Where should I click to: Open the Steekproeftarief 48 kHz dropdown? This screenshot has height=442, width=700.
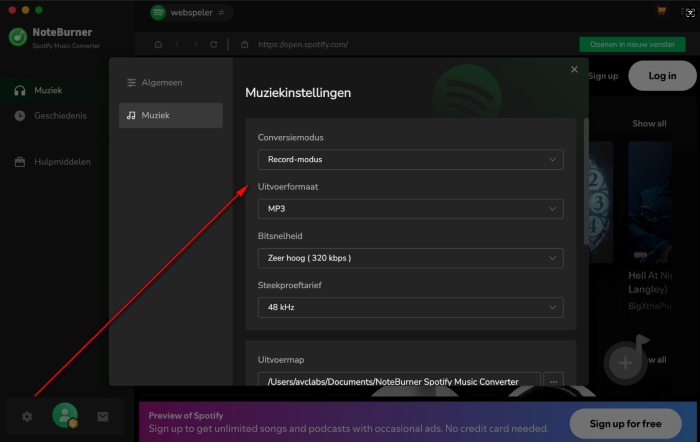(409, 307)
